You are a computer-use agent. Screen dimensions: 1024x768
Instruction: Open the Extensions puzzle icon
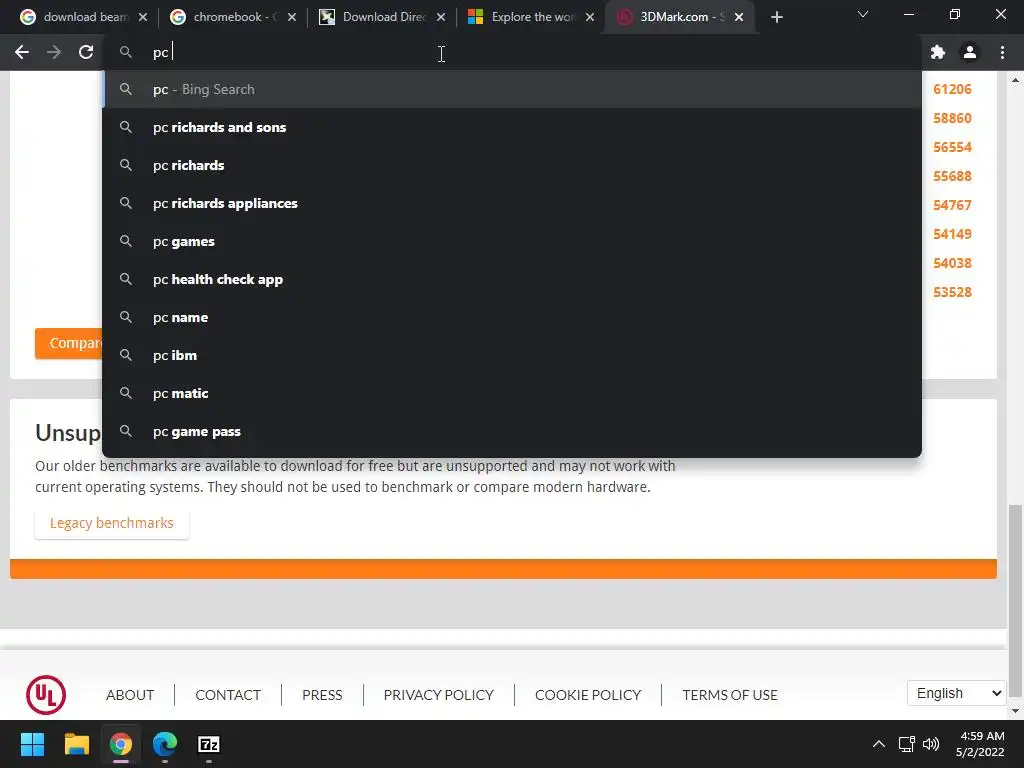tap(938, 52)
